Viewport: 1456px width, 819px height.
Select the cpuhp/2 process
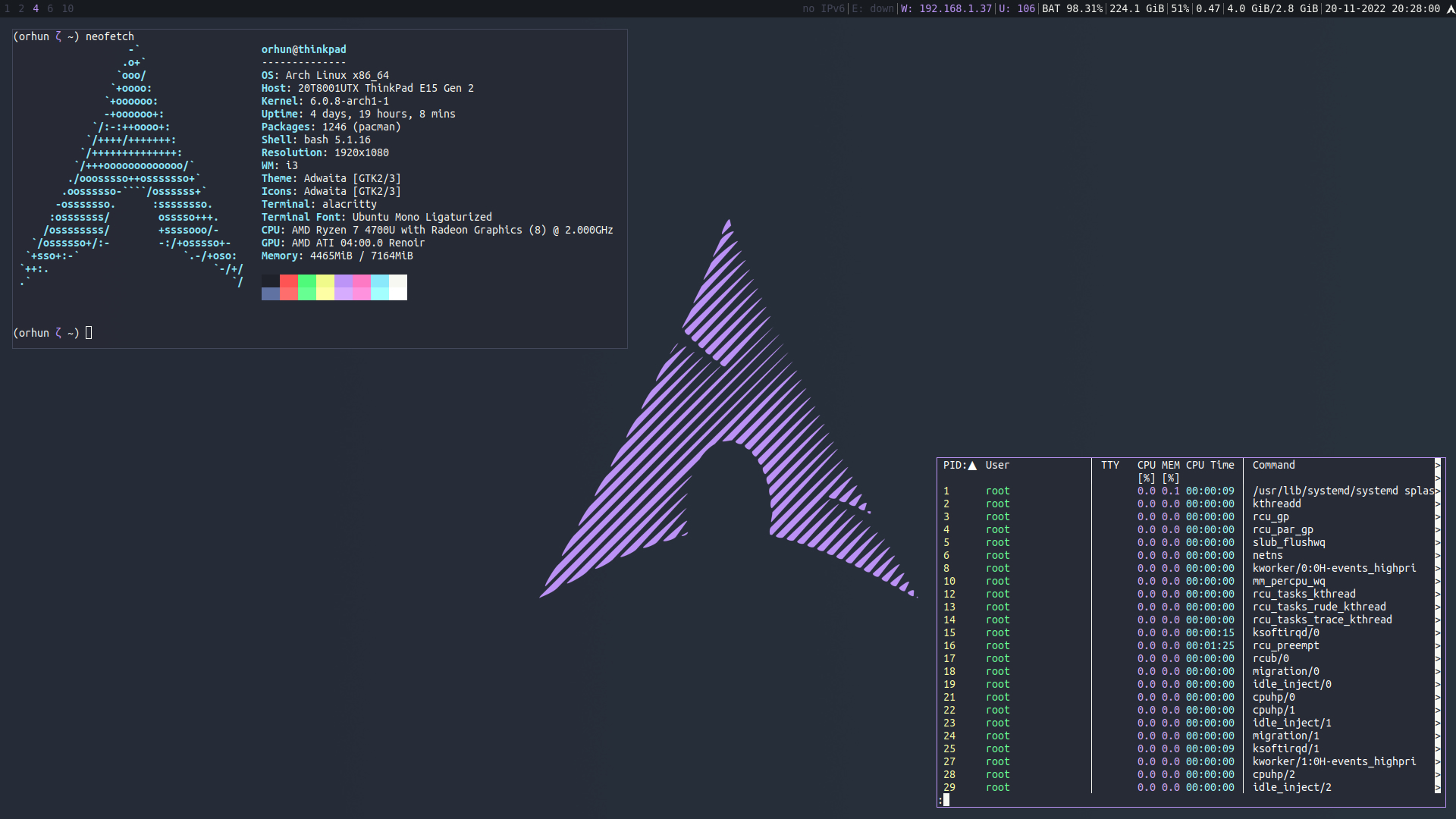coord(1188,775)
